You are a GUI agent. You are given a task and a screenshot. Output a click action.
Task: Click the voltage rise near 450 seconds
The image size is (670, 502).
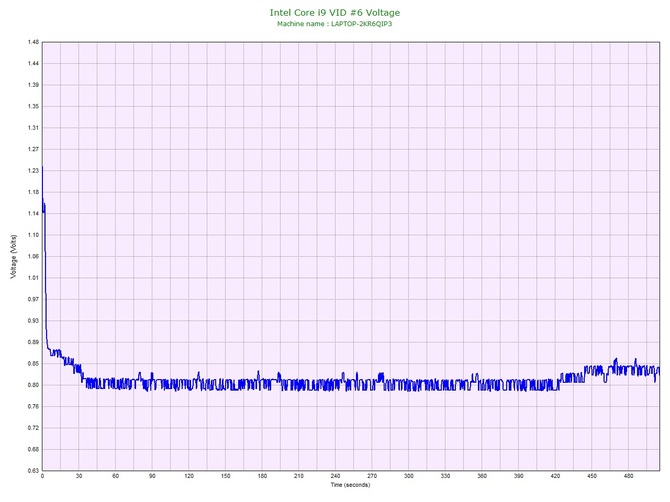pyautogui.click(x=592, y=369)
